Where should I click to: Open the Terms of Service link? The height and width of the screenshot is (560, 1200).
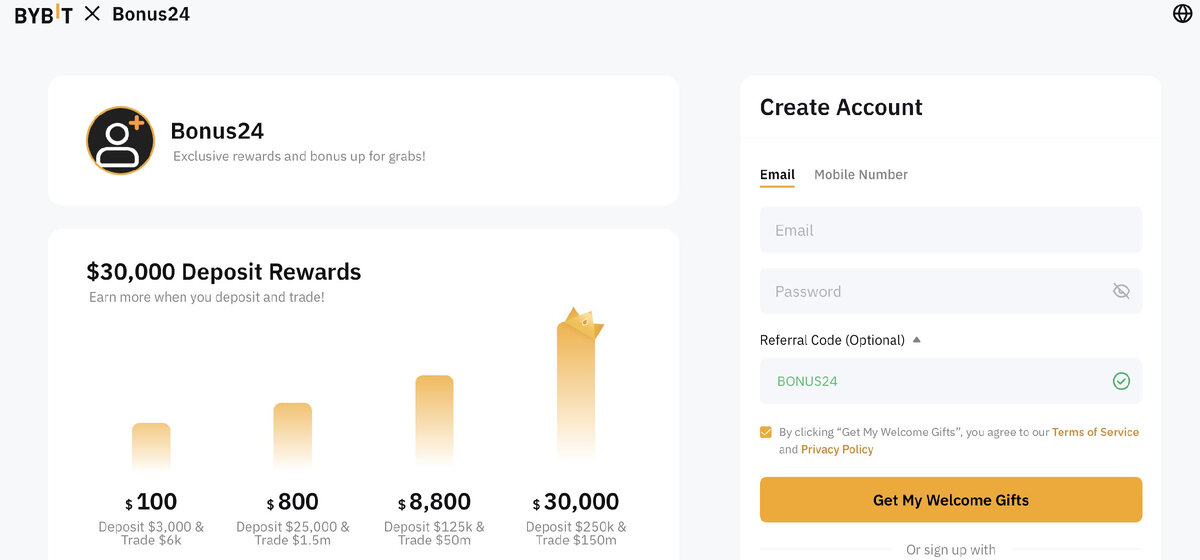(x=1095, y=432)
